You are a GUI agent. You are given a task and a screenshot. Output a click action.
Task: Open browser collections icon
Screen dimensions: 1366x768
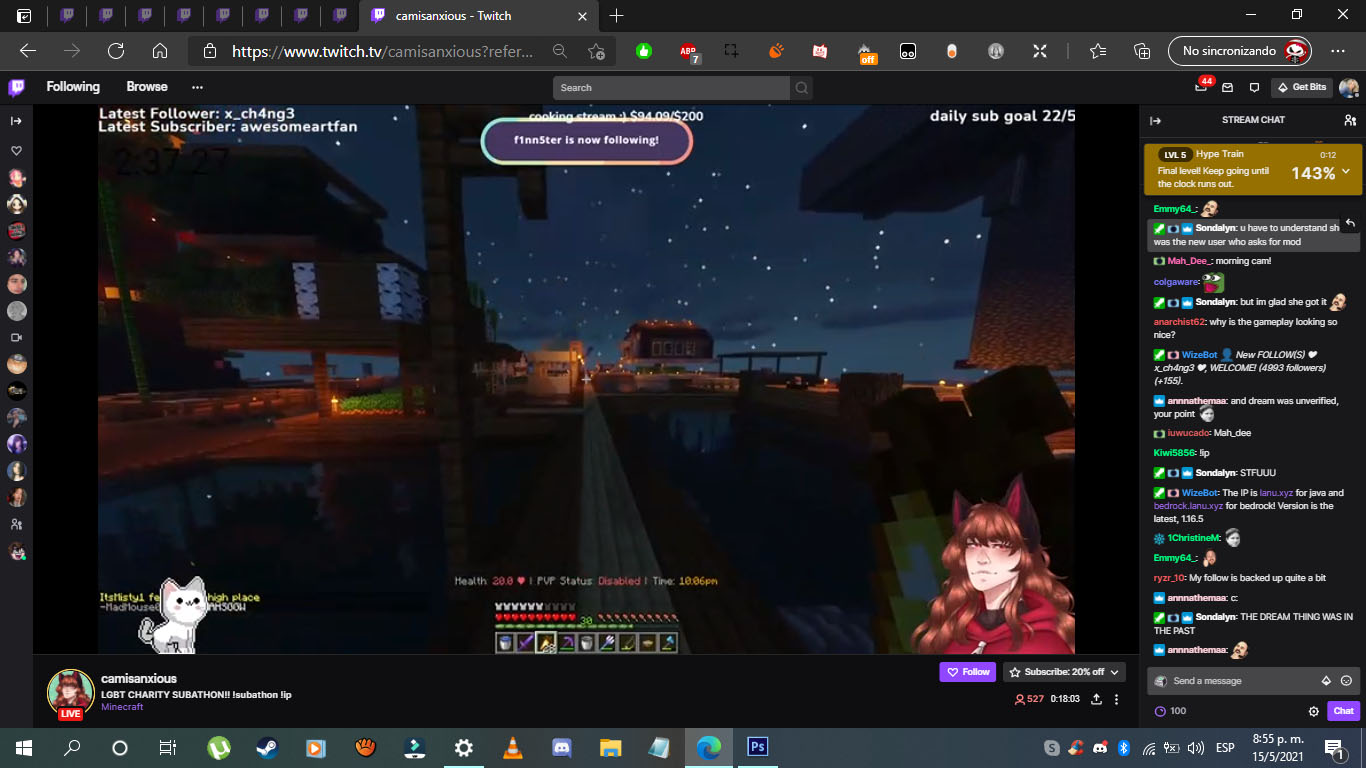pyautogui.click(x=1142, y=51)
